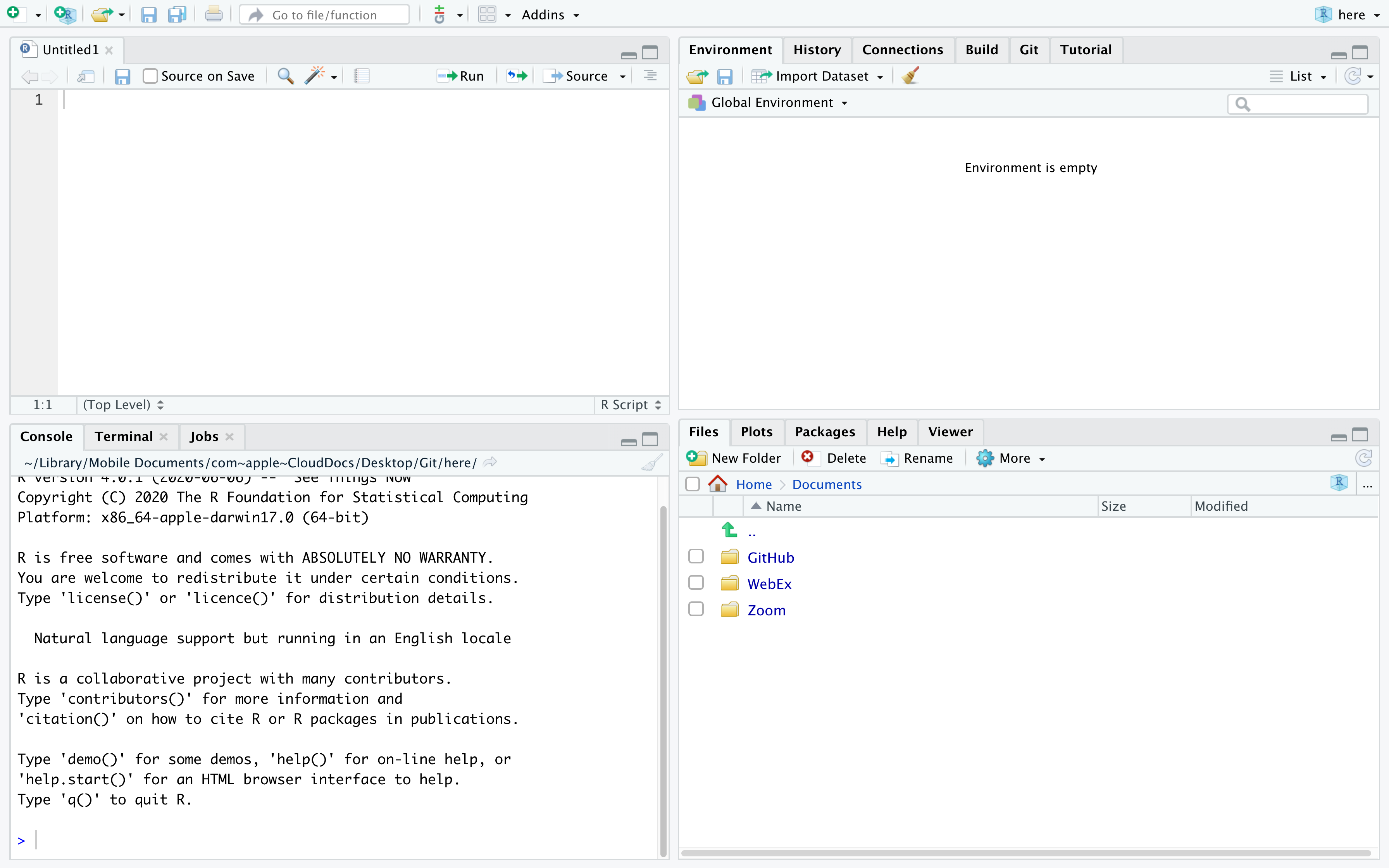Click the code tools magic wand icon

tap(315, 76)
